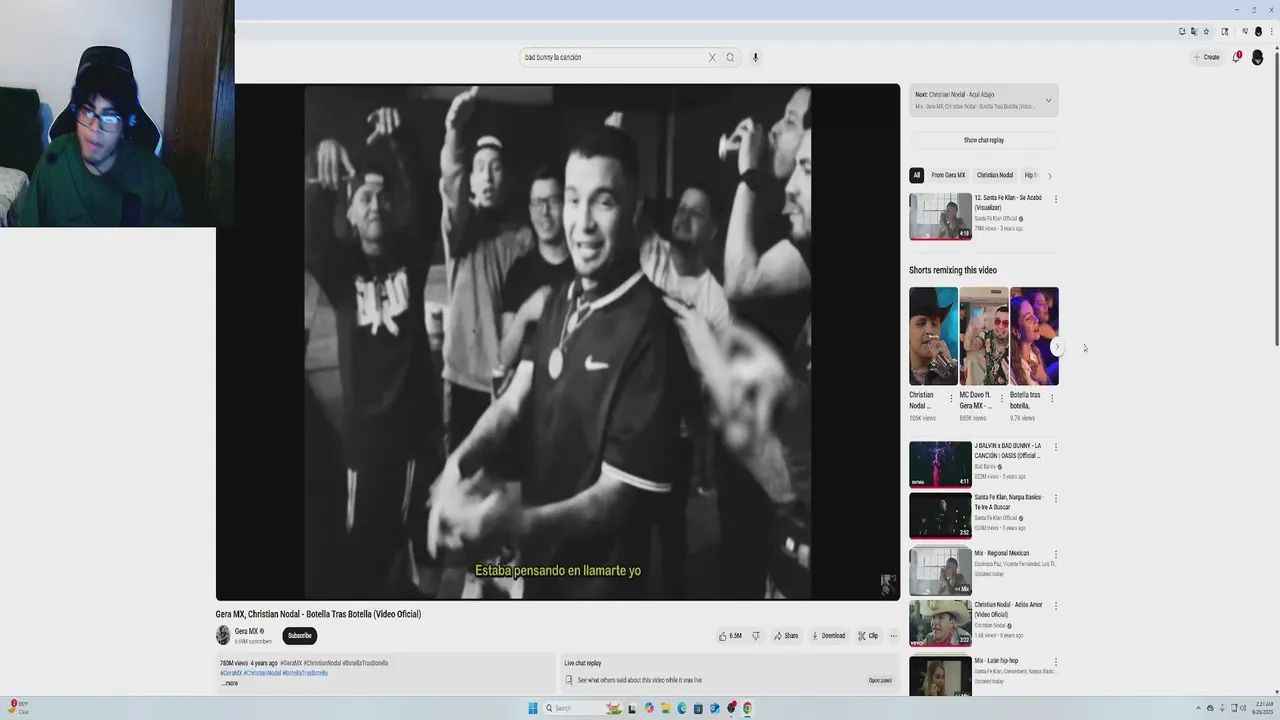The height and width of the screenshot is (720, 1280).
Task: Click the main video player to pause
Action: (558, 342)
